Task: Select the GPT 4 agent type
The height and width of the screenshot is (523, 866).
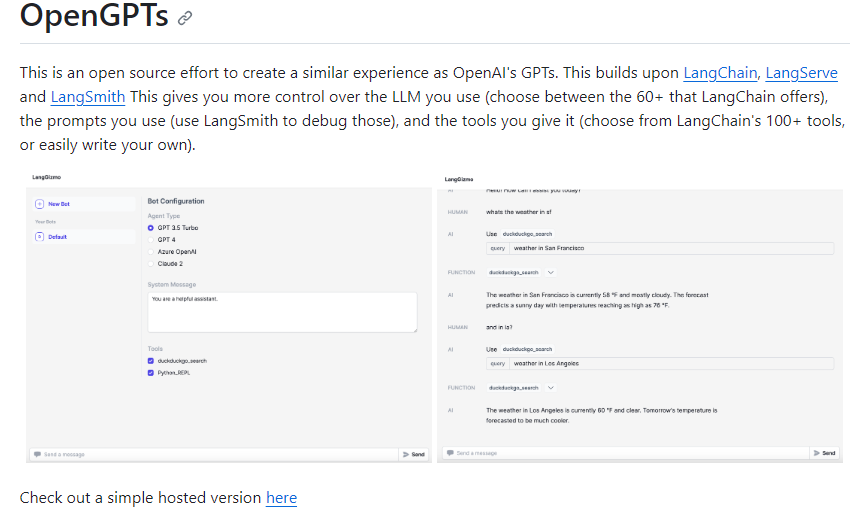Action: [x=151, y=240]
